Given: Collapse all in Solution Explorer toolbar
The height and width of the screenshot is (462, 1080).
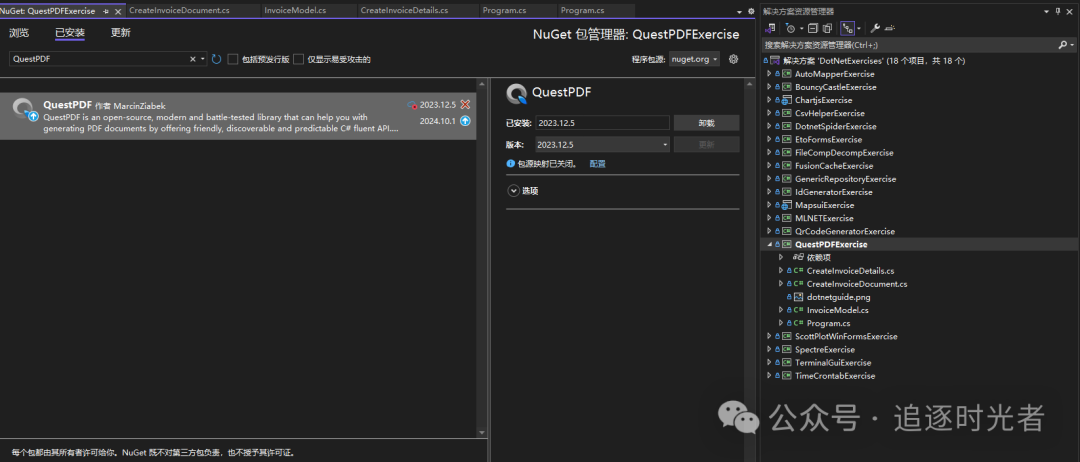Looking at the screenshot, I should coord(811,28).
